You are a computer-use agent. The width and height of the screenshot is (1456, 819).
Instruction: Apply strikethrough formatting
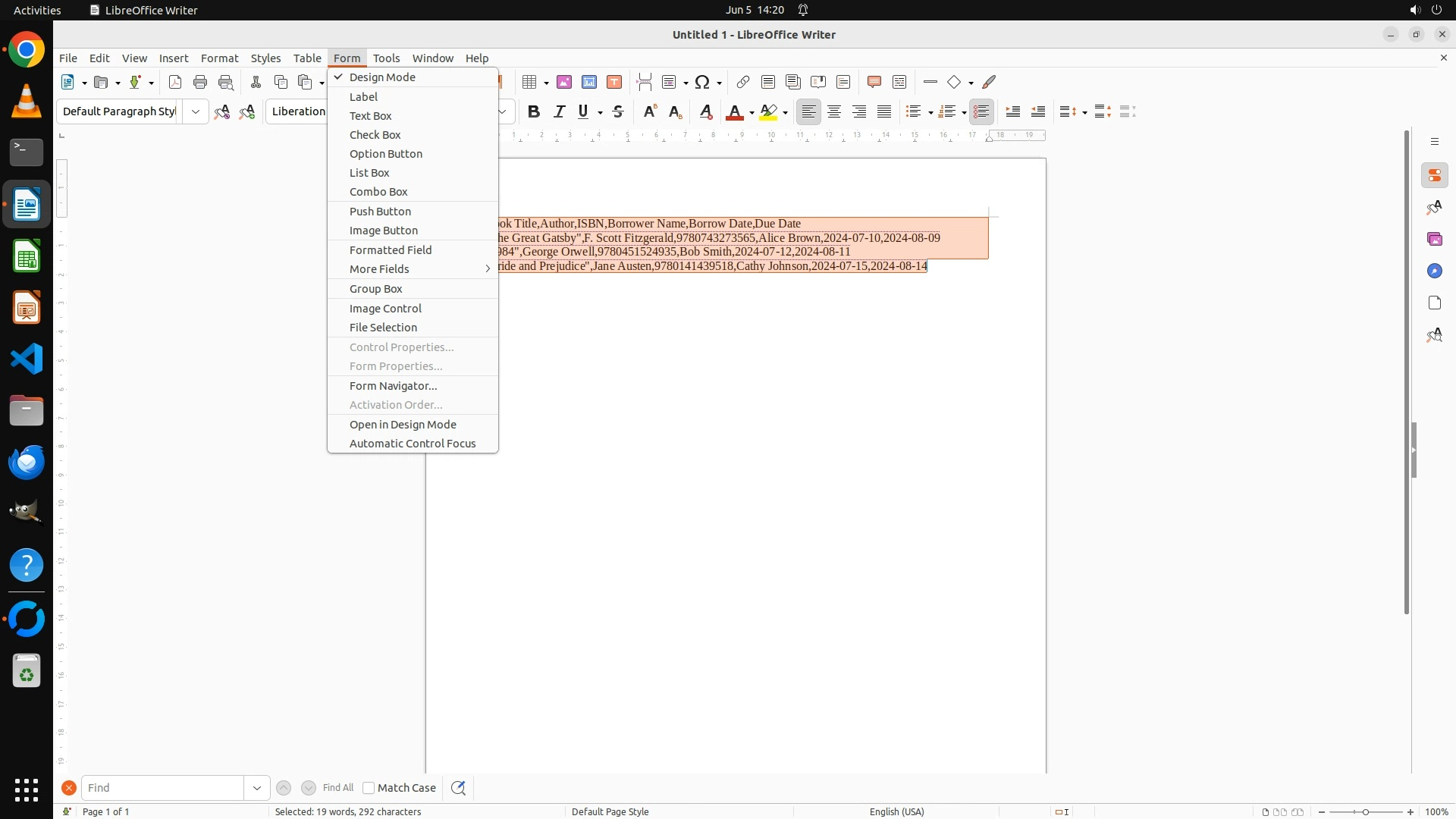618,112
